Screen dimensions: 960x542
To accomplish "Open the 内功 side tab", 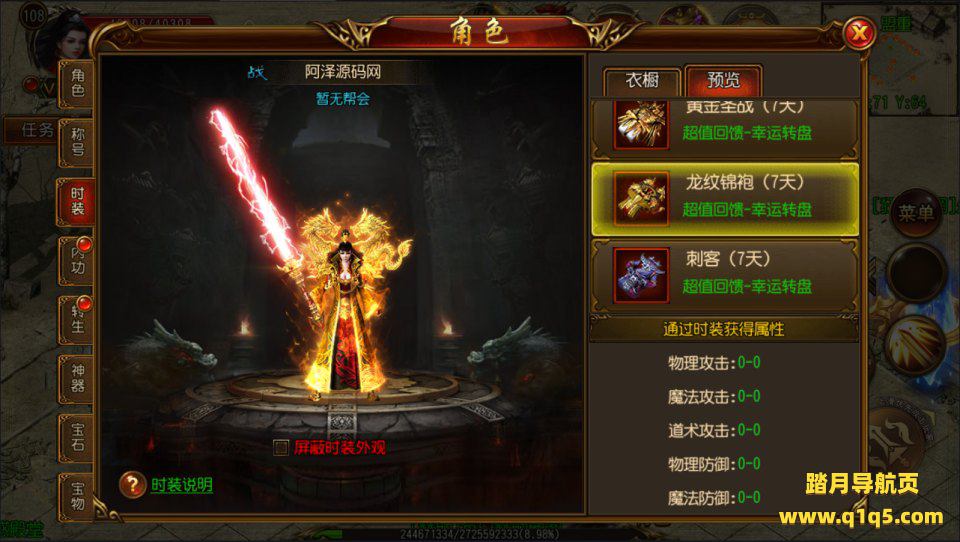I will click(x=76, y=261).
